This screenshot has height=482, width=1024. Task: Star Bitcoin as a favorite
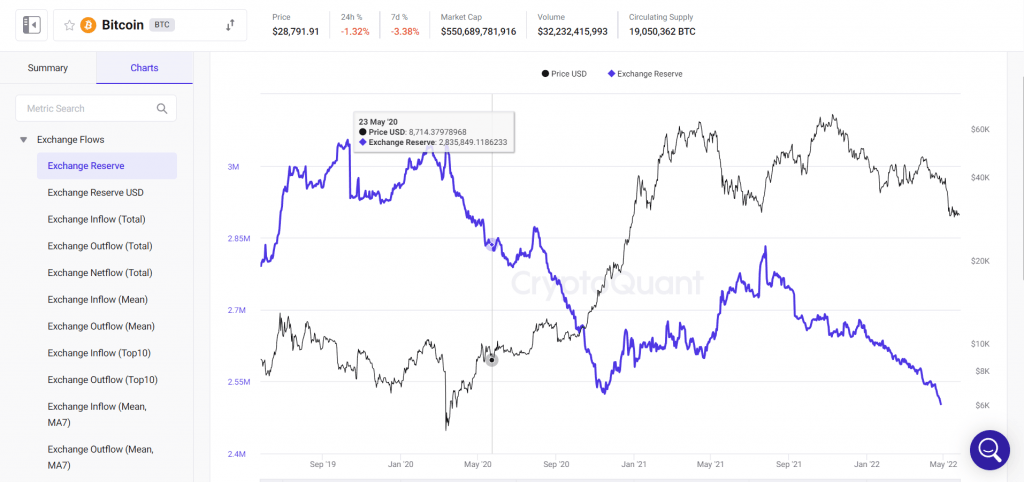(x=69, y=25)
